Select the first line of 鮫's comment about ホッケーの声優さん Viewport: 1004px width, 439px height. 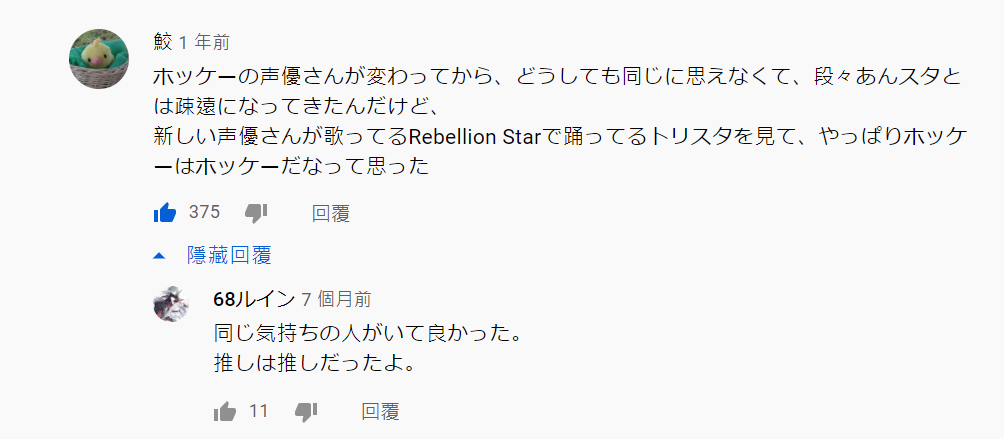pyautogui.click(x=558, y=77)
